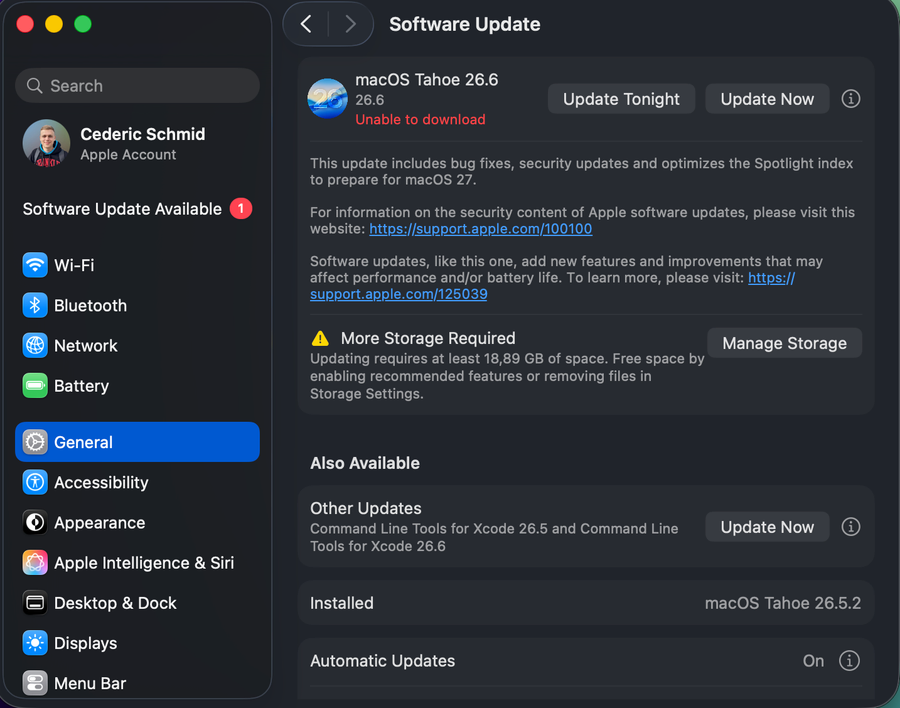Select the Menu Bar icon
The height and width of the screenshot is (708, 900).
click(35, 683)
